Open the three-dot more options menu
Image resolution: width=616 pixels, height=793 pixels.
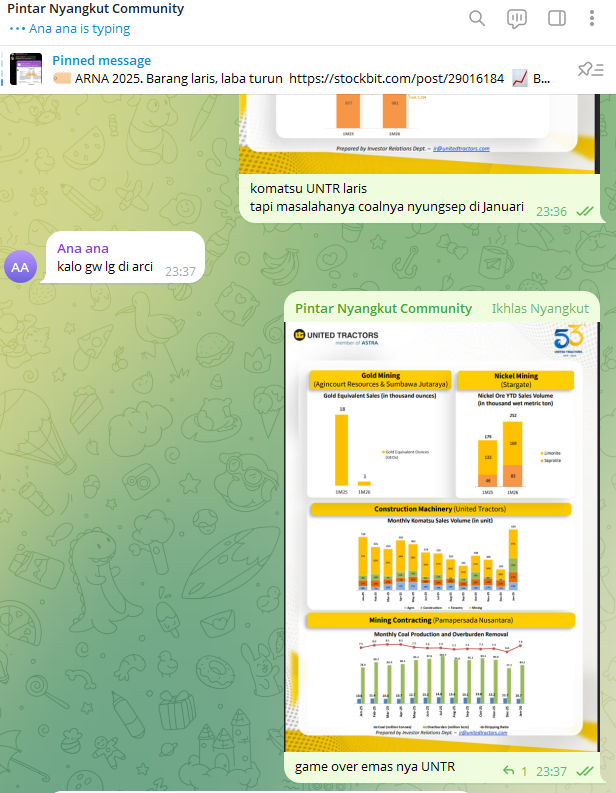(591, 18)
